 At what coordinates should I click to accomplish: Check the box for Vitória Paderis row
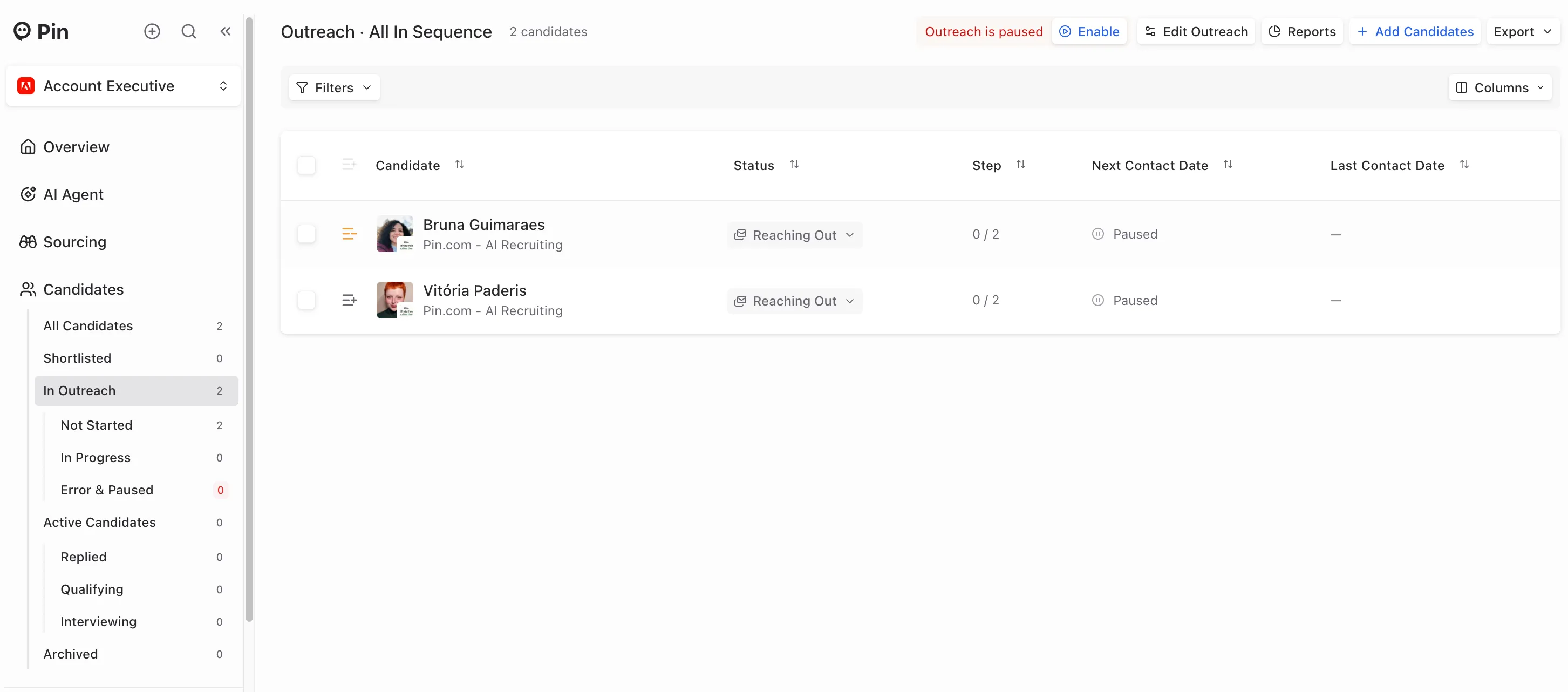point(306,300)
